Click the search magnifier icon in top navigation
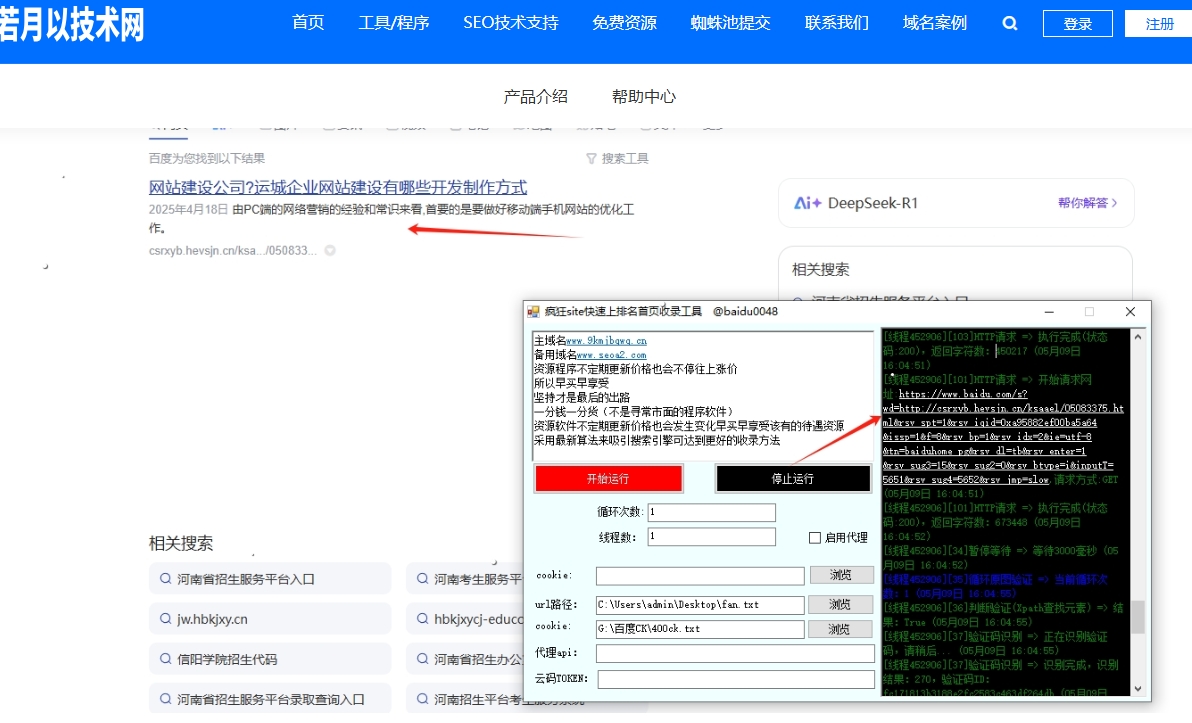Screen dimensions: 1192x723 point(1010,24)
